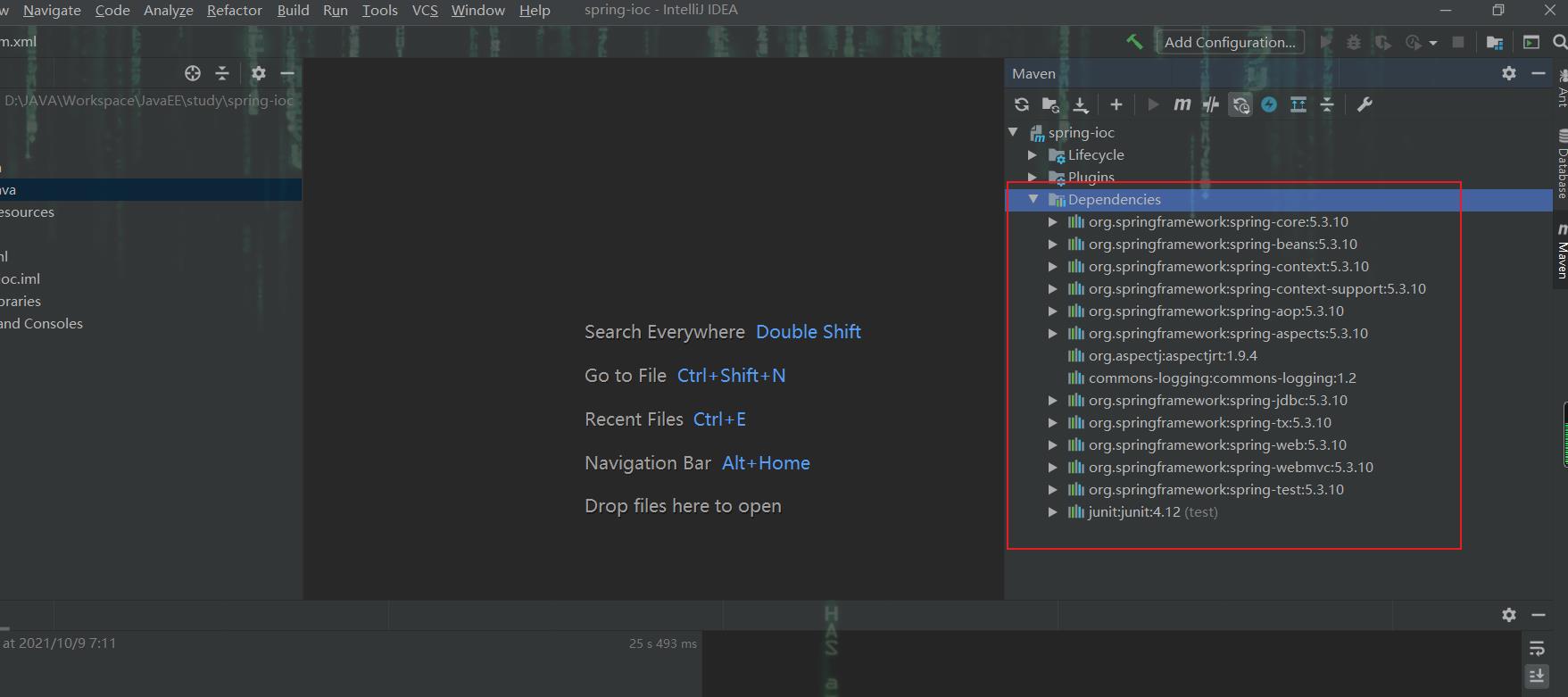Open bottom panel gear settings
The height and width of the screenshot is (697, 1568).
[1509, 615]
